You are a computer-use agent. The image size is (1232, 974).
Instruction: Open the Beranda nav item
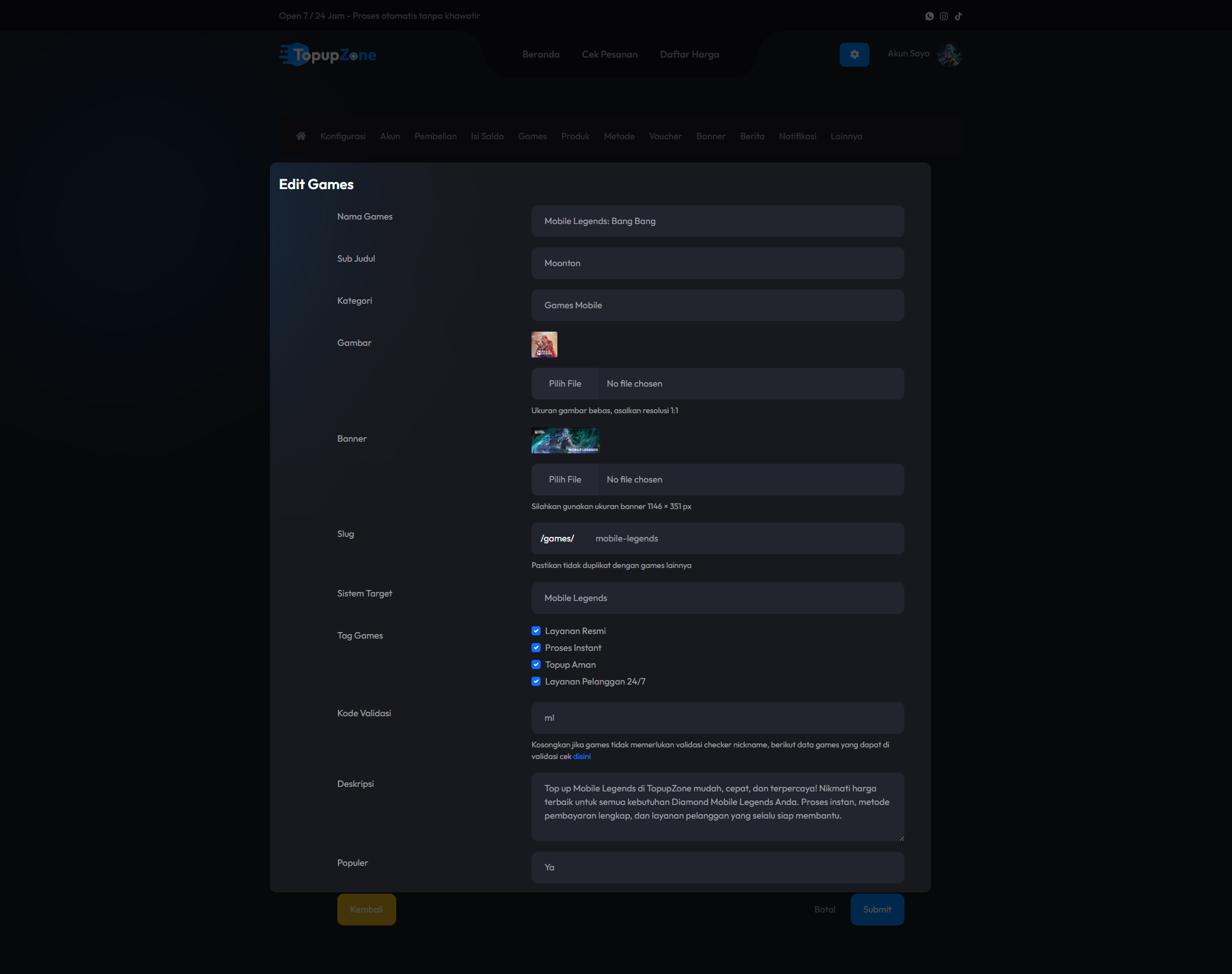coord(541,54)
